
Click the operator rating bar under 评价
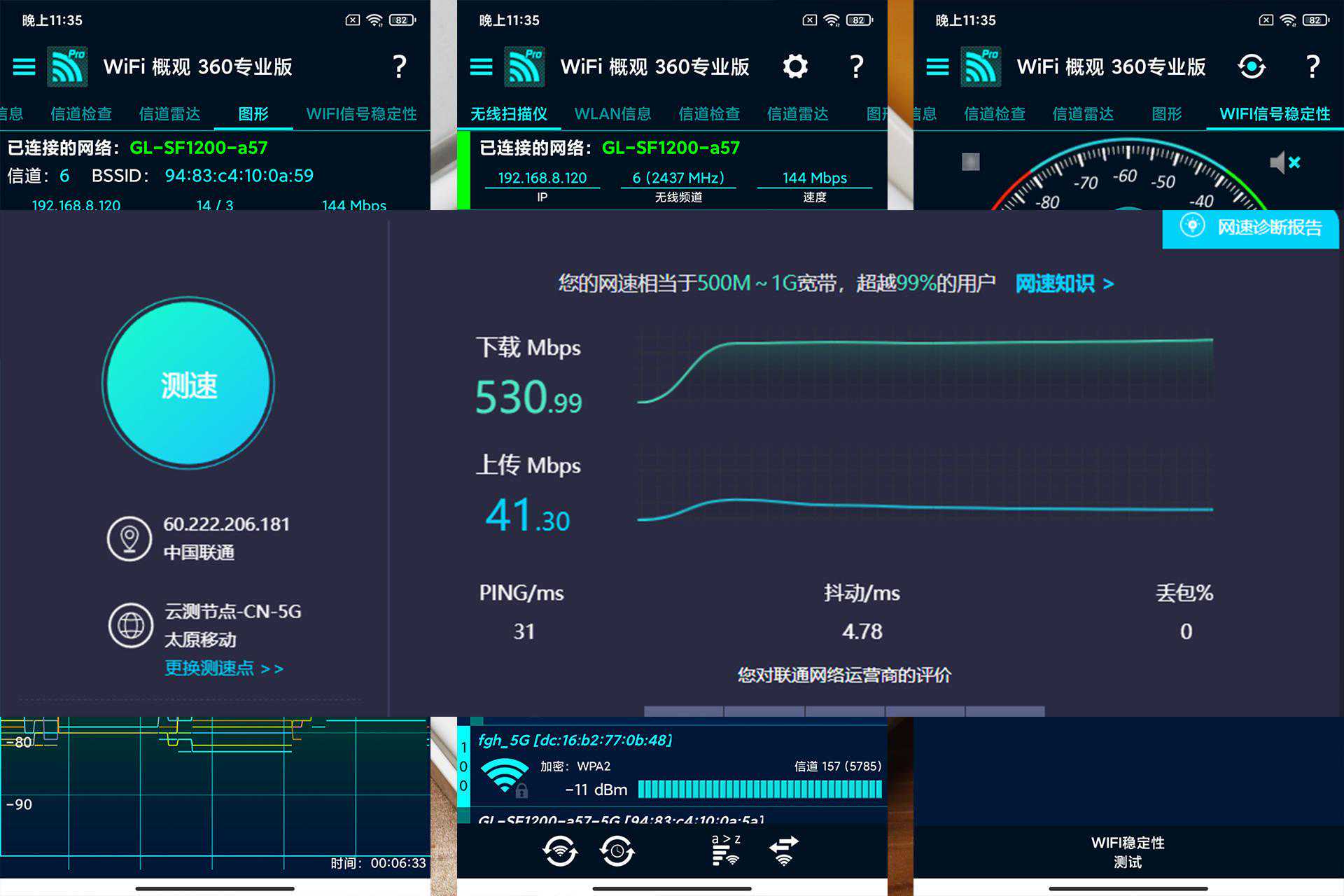click(844, 710)
